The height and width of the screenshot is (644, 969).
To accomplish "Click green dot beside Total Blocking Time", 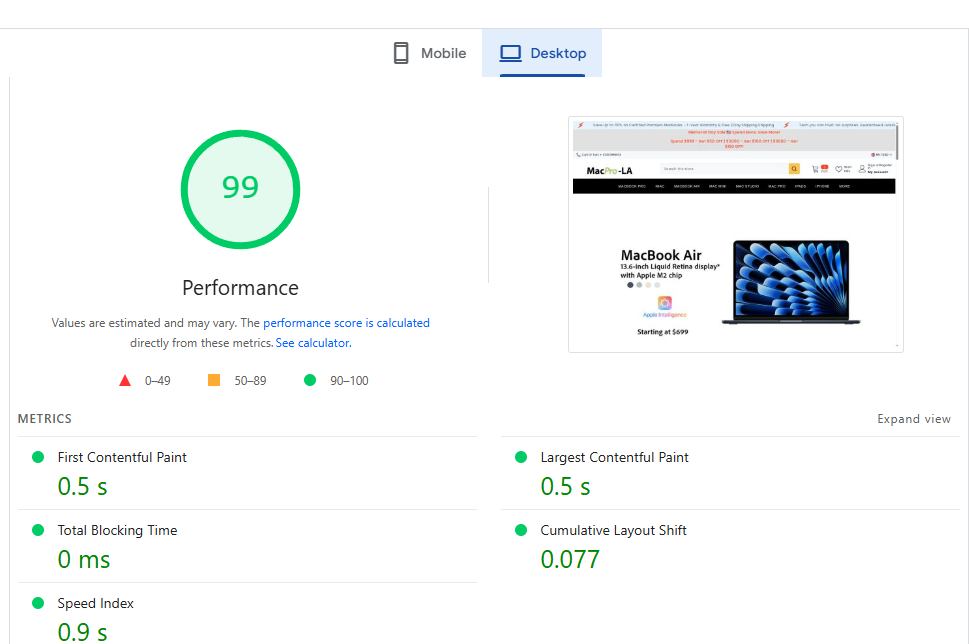I will pyautogui.click(x=38, y=530).
